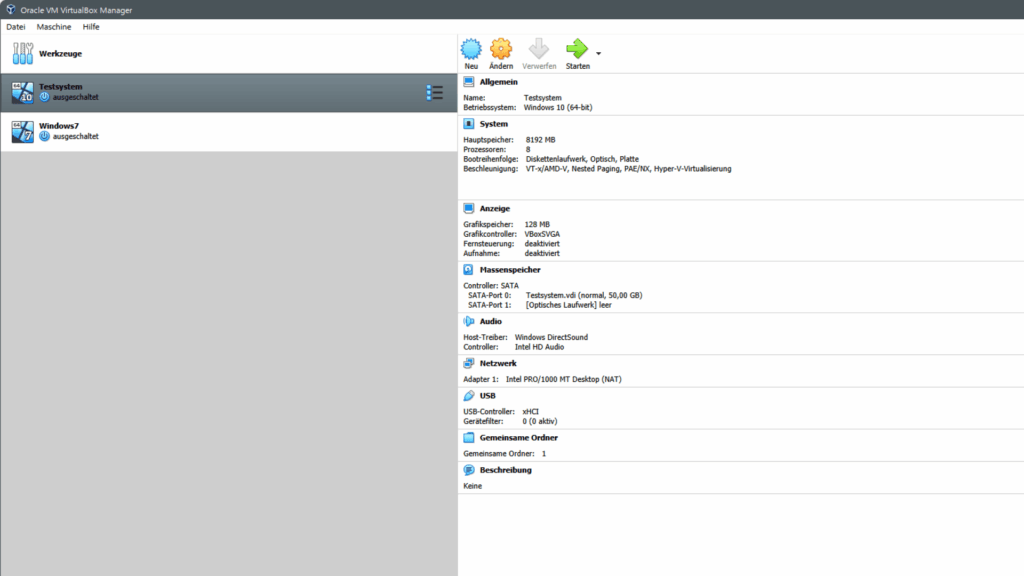Click the Netzwerk section icon
The height and width of the screenshot is (576, 1024).
click(469, 363)
